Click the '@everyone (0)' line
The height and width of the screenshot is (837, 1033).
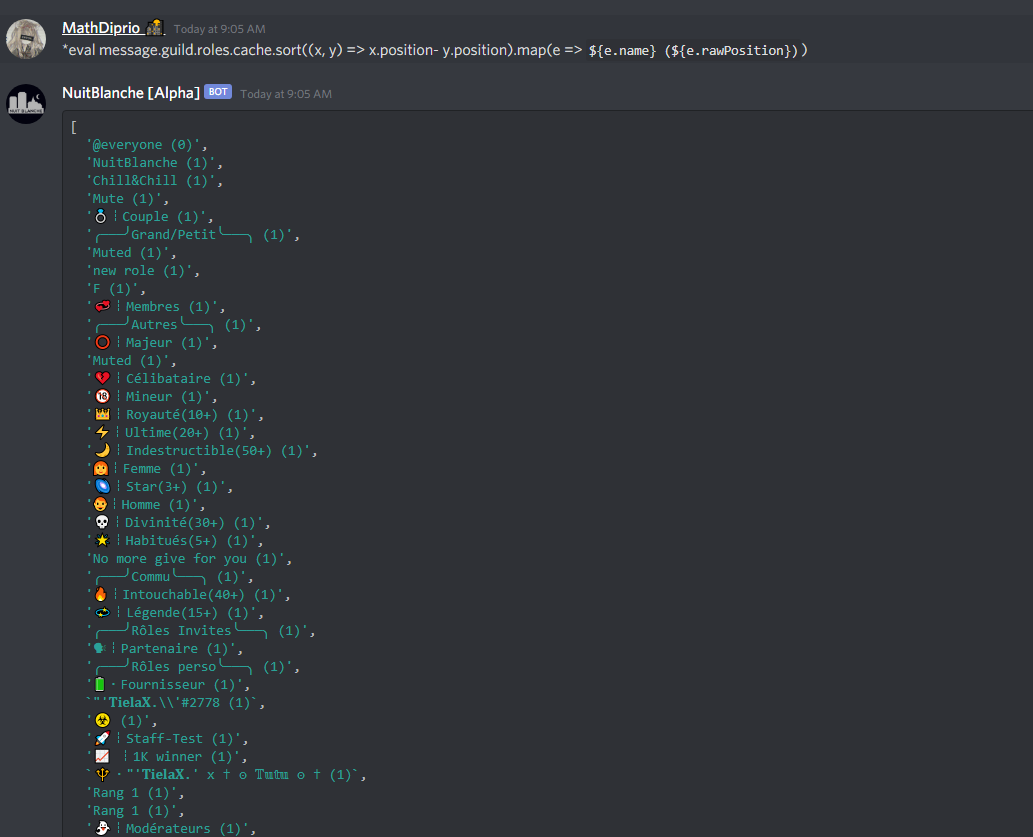point(146,144)
